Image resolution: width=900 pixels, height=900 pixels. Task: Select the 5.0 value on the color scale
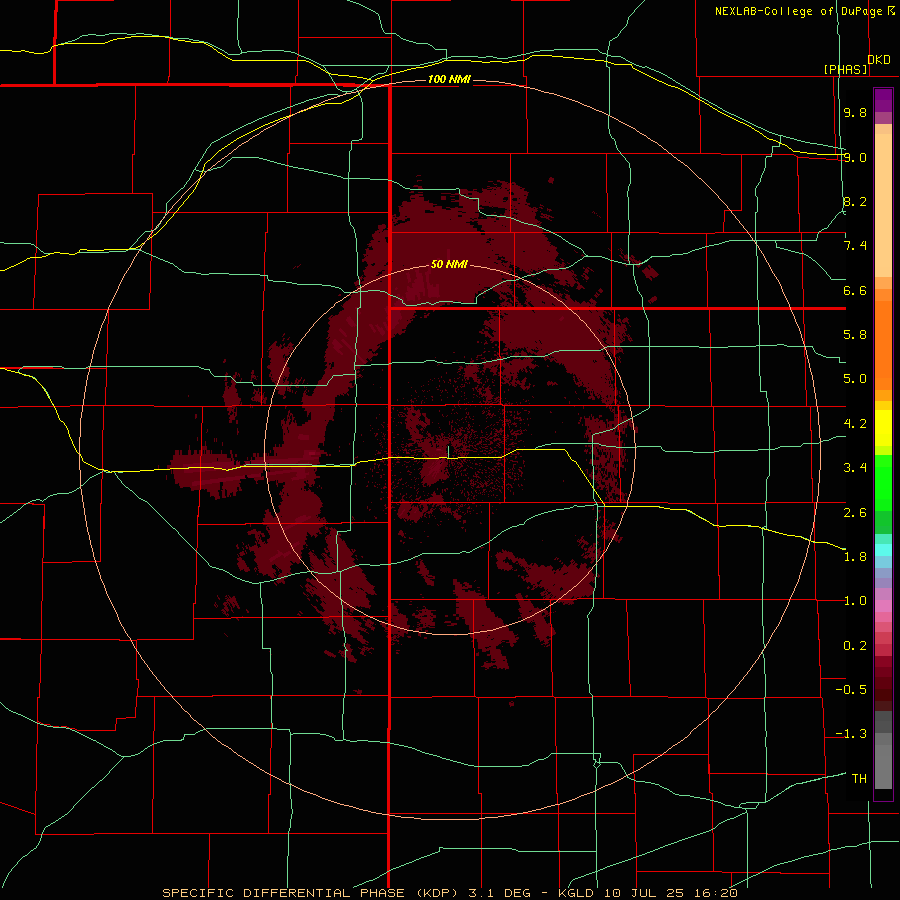pyautogui.click(x=855, y=379)
